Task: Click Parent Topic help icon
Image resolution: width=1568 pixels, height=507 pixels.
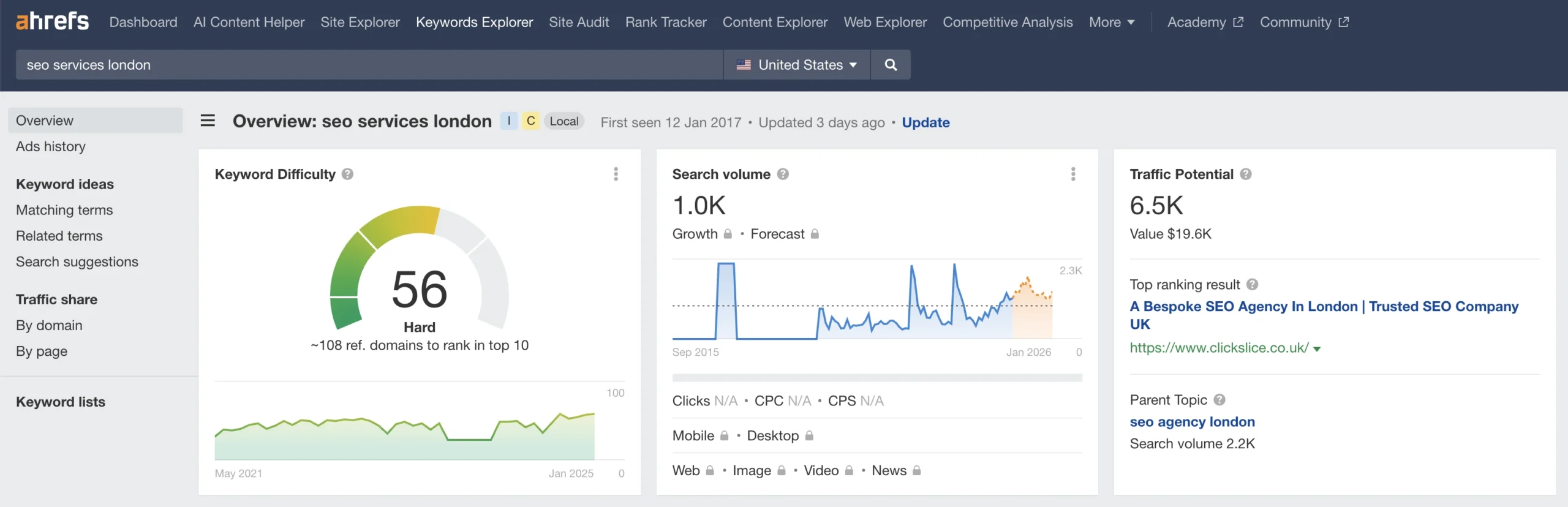Action: click(1219, 400)
